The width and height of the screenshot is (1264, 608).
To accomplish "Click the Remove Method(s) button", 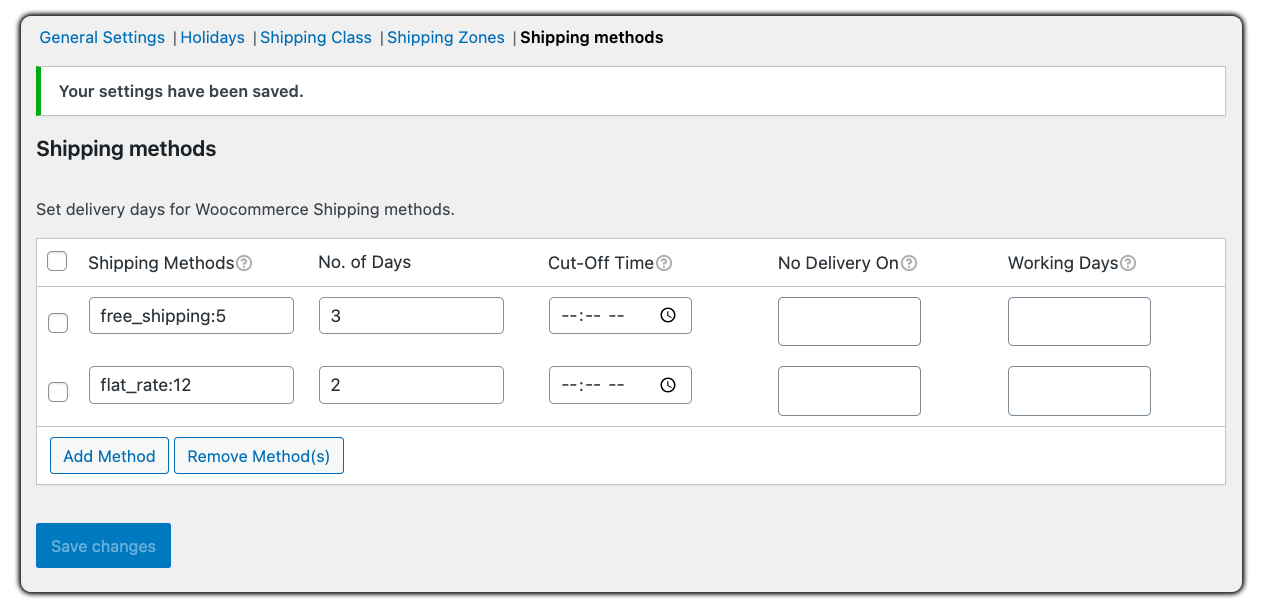I will click(x=259, y=456).
